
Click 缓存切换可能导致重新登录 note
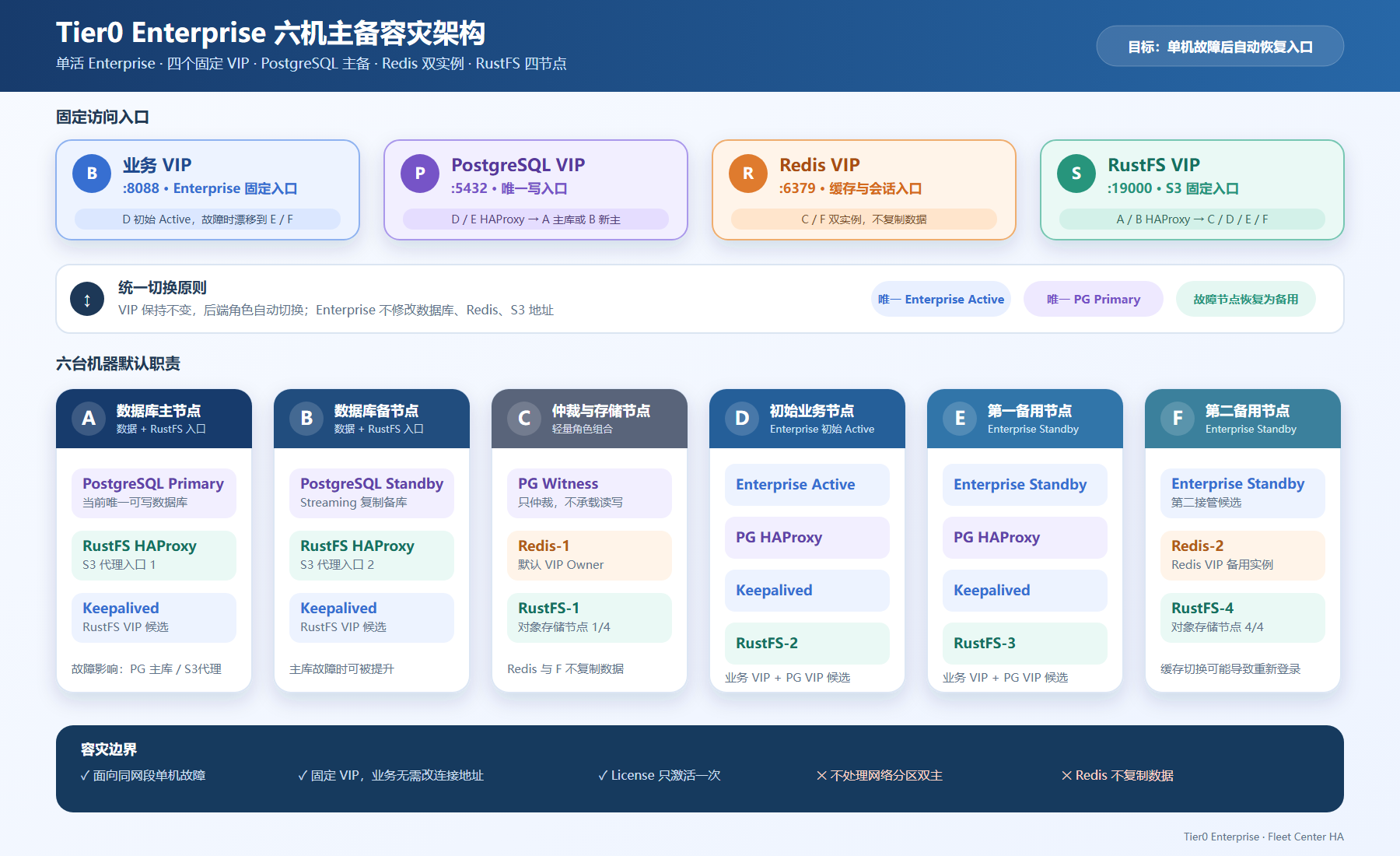[x=1230, y=669]
